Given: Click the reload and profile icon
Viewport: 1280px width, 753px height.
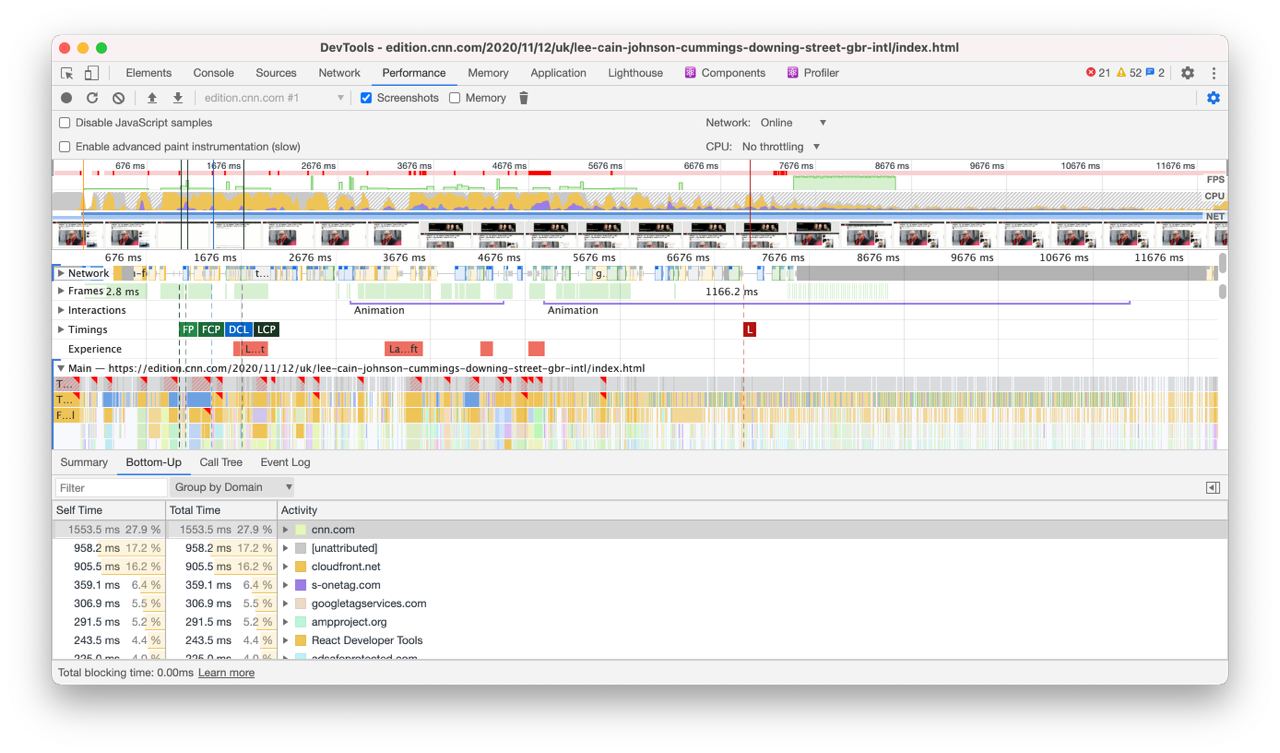Looking at the screenshot, I should [x=92, y=98].
